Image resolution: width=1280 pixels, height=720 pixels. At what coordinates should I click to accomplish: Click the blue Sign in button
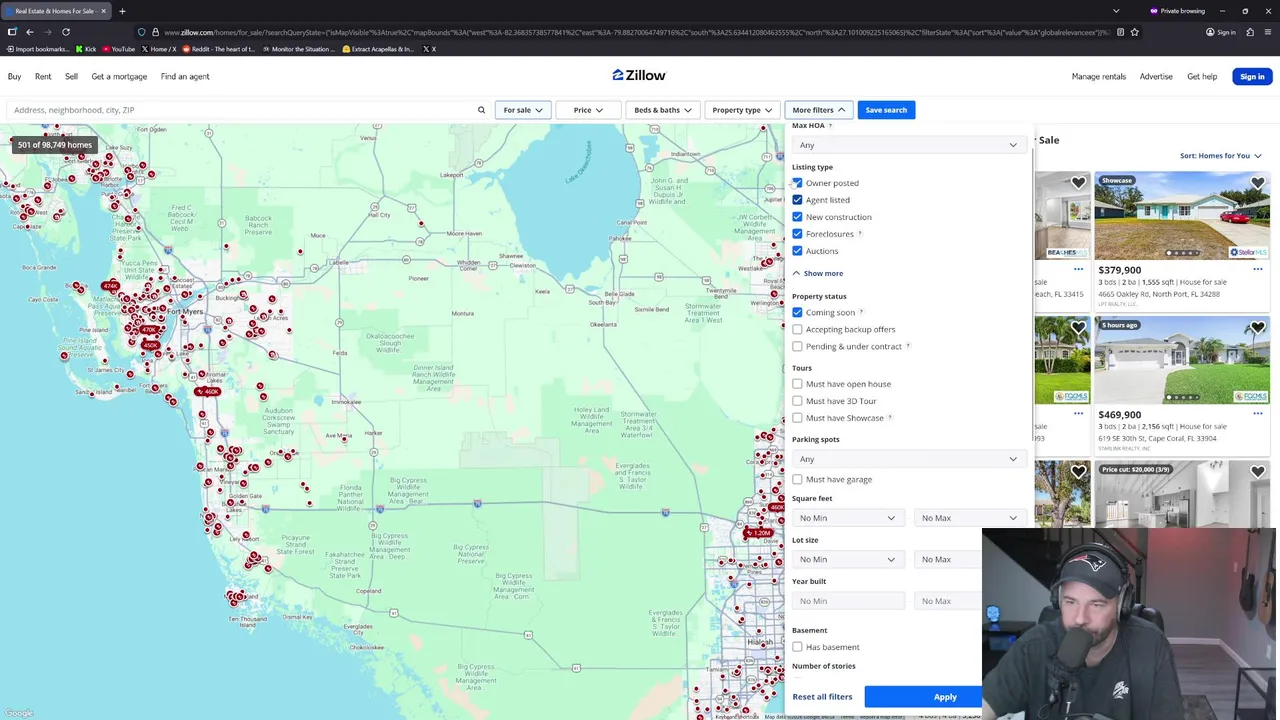[x=1252, y=76]
